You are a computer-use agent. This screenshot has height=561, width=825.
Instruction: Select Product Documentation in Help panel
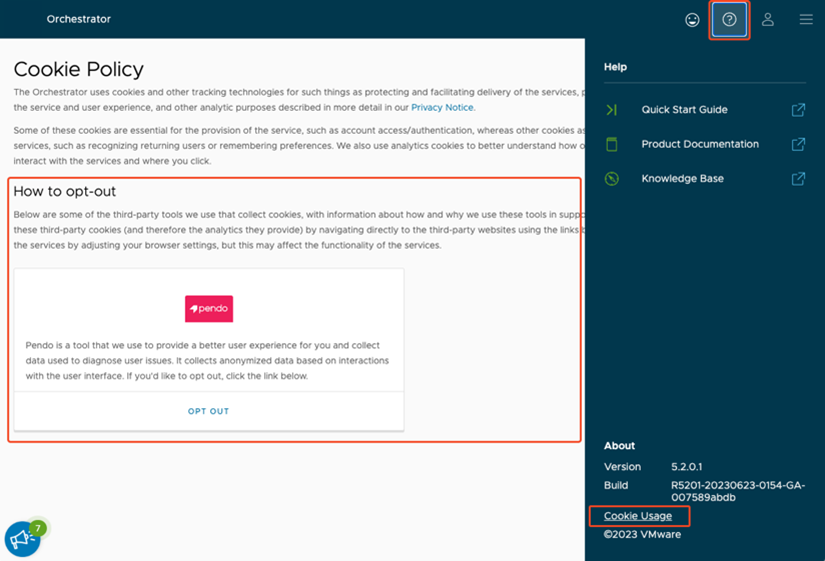pos(699,144)
